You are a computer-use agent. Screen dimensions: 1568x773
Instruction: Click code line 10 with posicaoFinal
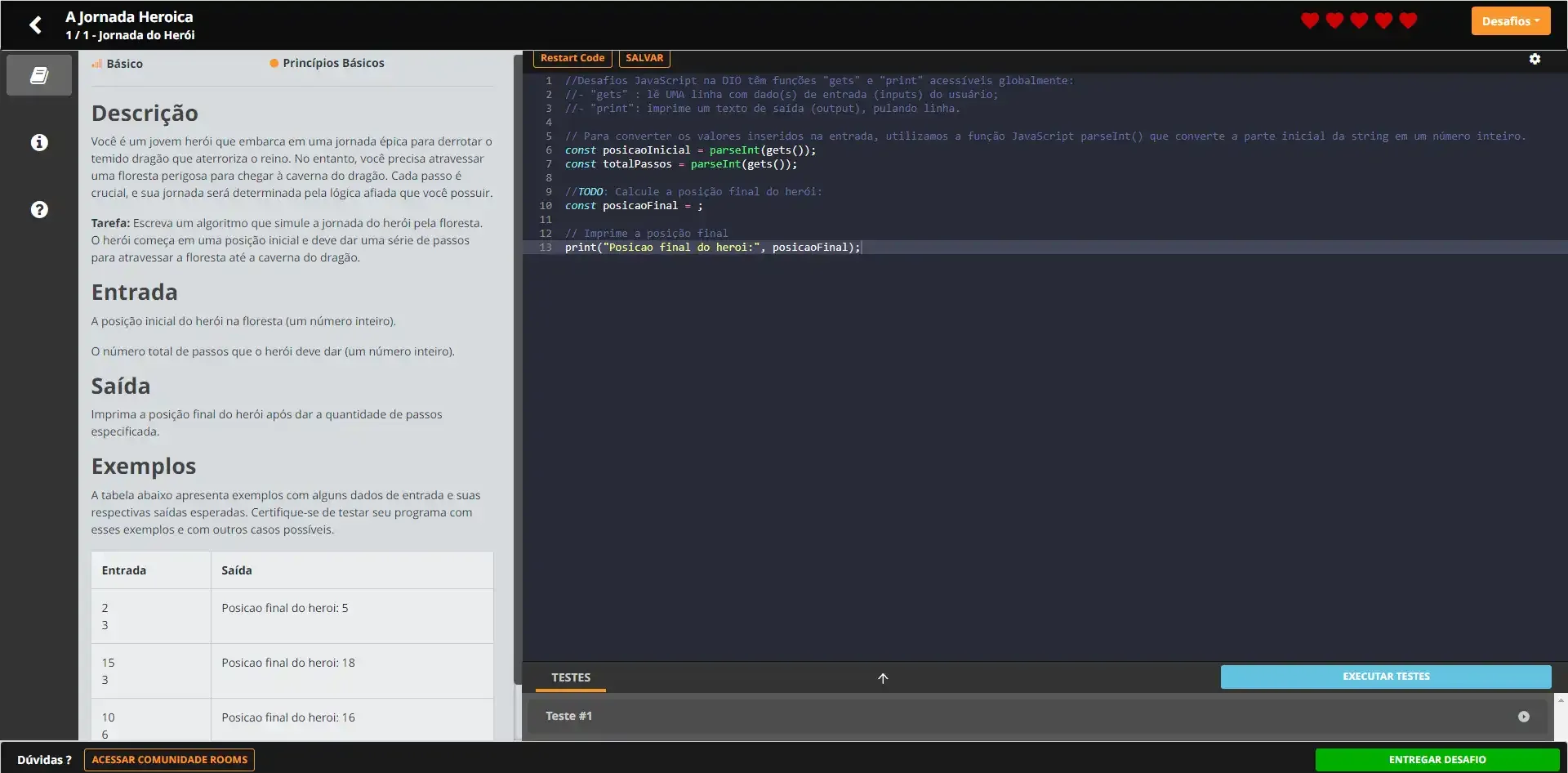pyautogui.click(x=634, y=206)
